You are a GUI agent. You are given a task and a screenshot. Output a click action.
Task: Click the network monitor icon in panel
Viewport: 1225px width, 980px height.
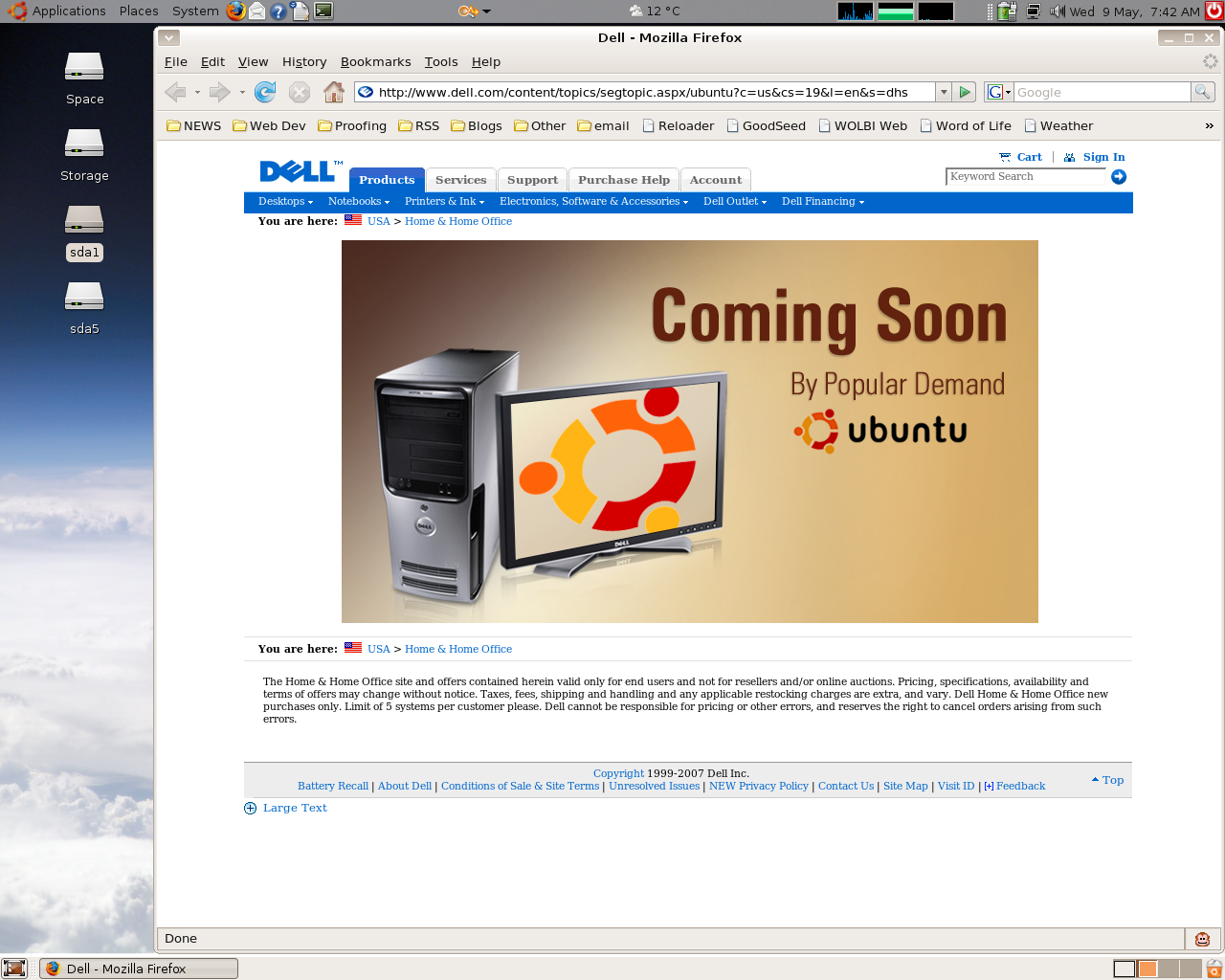coord(1034,11)
